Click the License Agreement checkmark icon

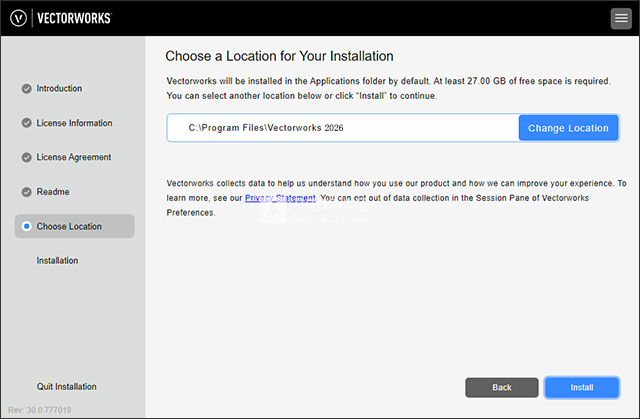click(27, 157)
